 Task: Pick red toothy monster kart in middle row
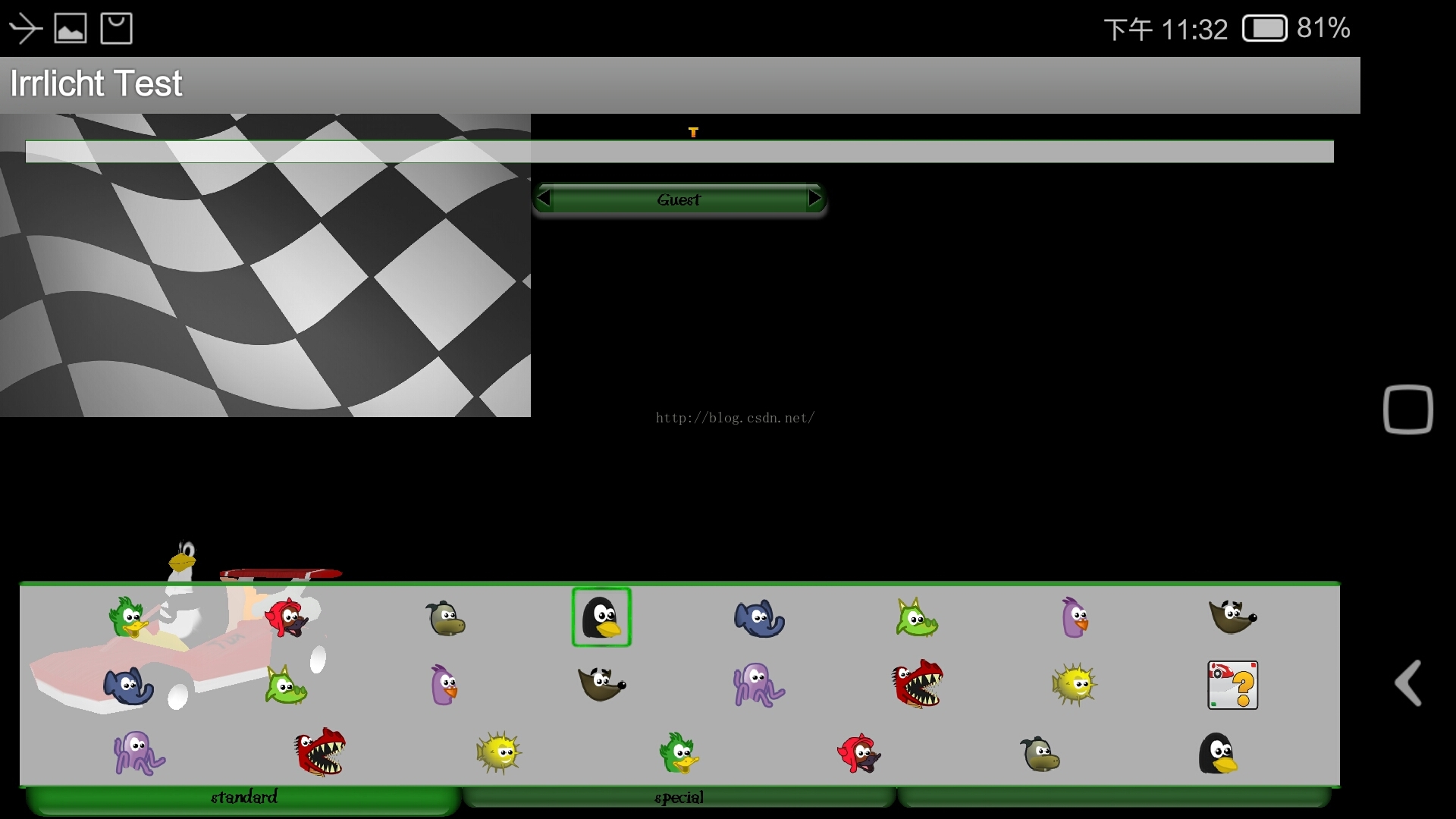(918, 684)
